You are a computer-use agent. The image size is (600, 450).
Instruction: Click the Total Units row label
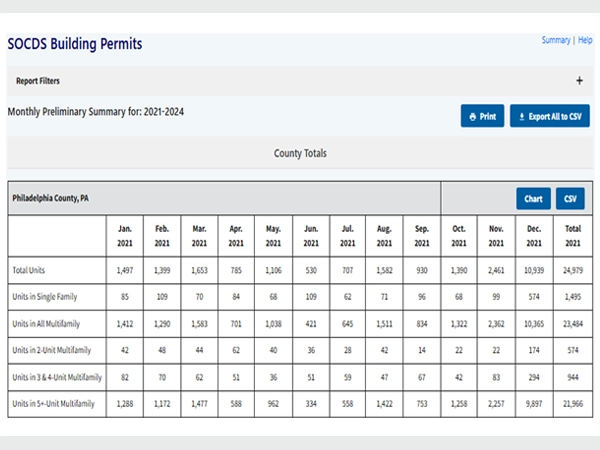(x=29, y=270)
